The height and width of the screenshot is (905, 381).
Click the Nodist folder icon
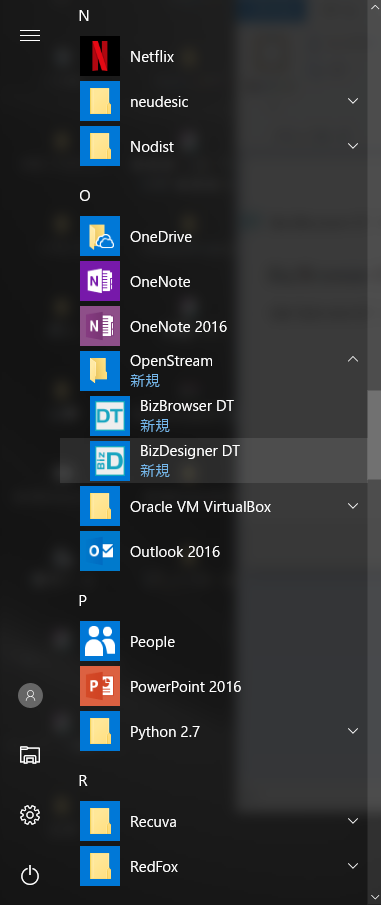click(x=100, y=146)
